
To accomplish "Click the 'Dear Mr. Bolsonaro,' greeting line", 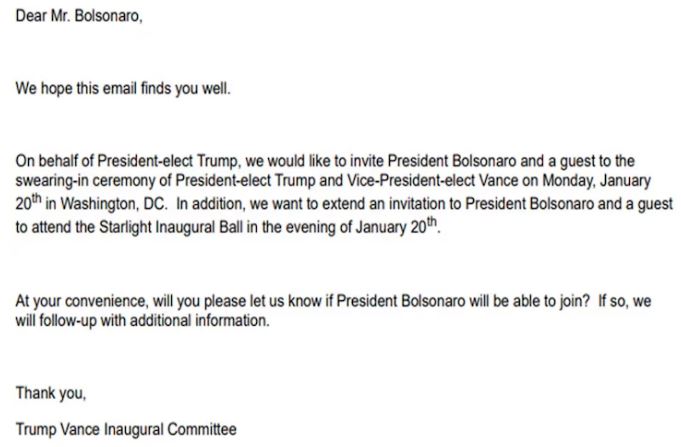I will (x=79, y=16).
